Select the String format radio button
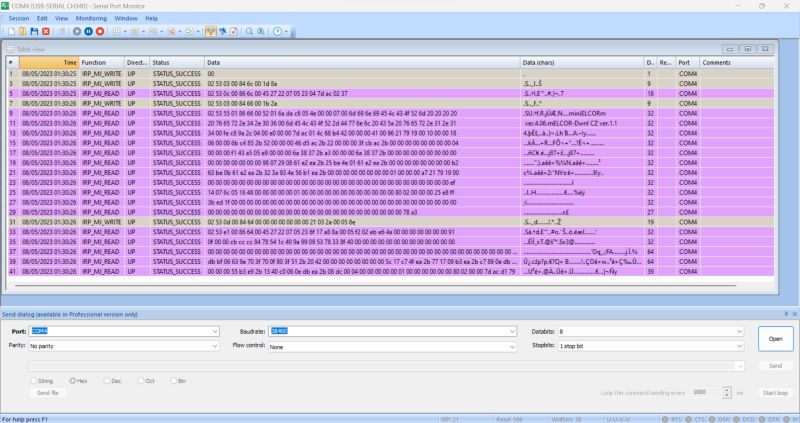Screen dimensions: 800x423 (x=34, y=381)
